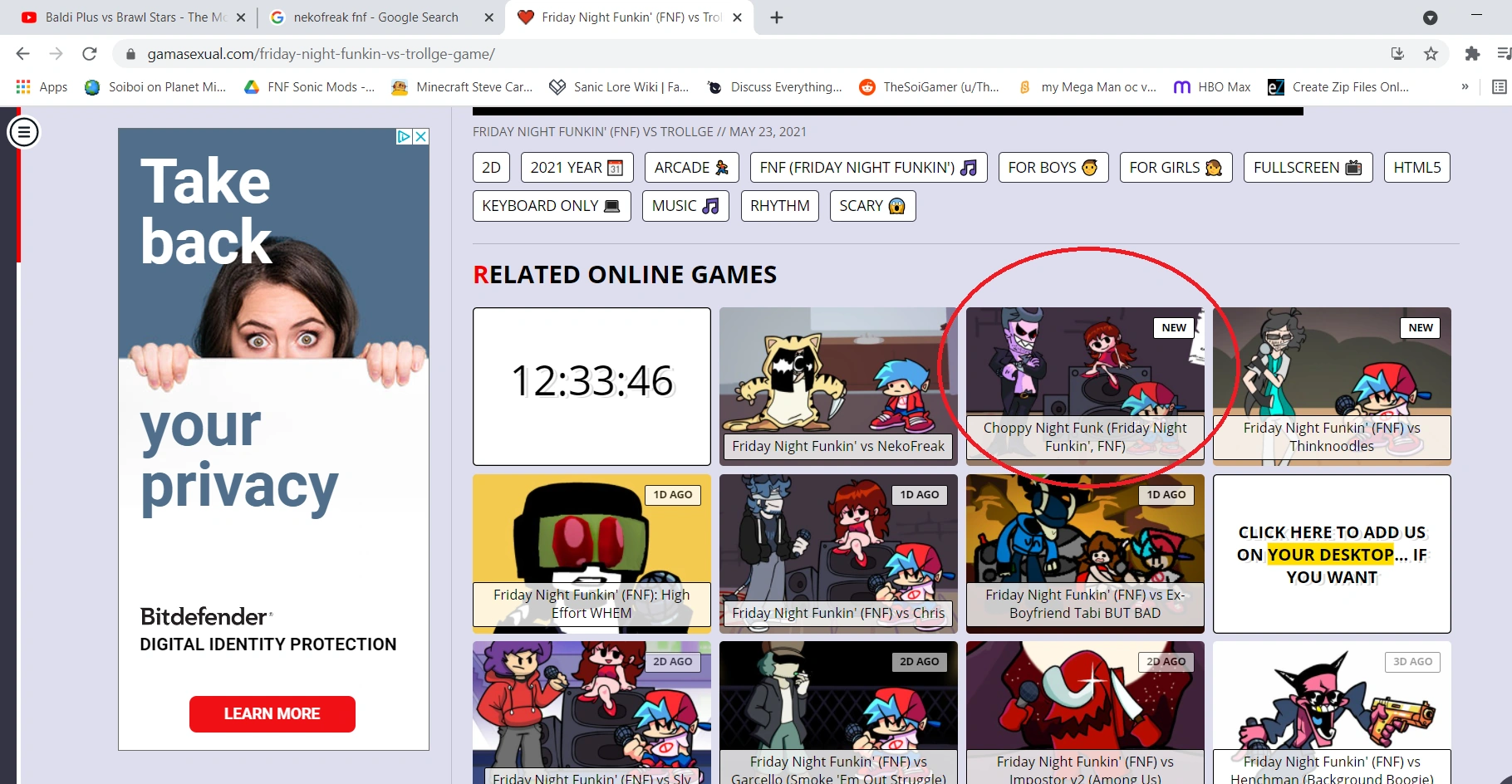The image size is (1512, 784).
Task: Open the new tab button
Action: (777, 17)
